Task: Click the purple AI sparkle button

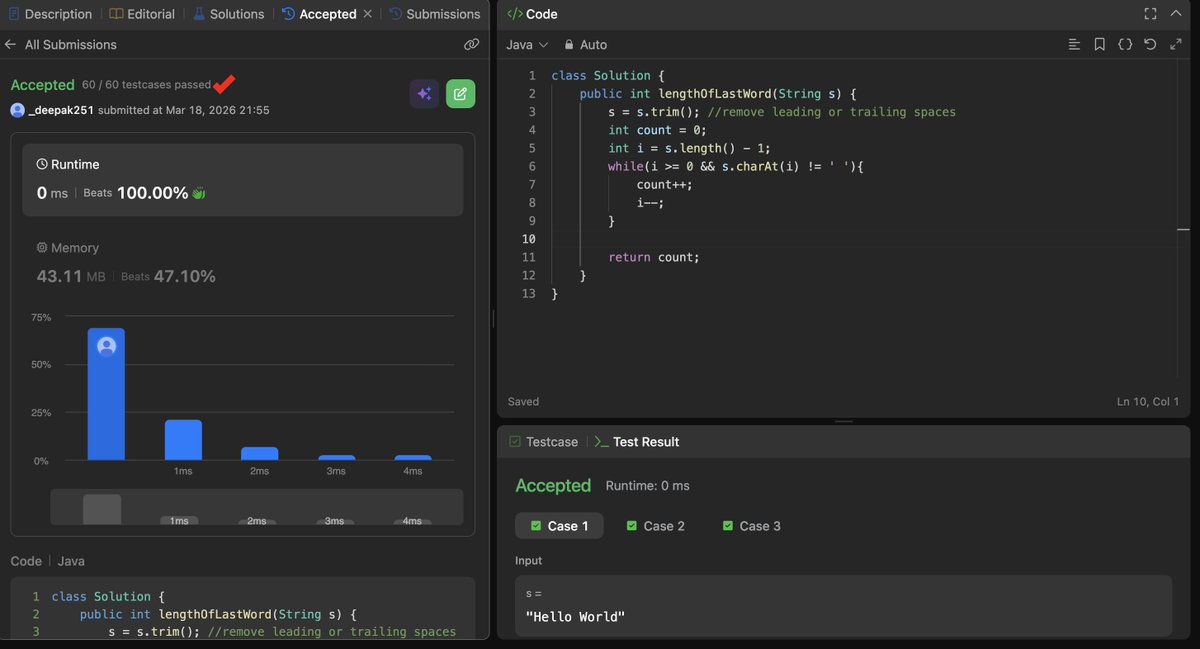Action: tap(424, 93)
